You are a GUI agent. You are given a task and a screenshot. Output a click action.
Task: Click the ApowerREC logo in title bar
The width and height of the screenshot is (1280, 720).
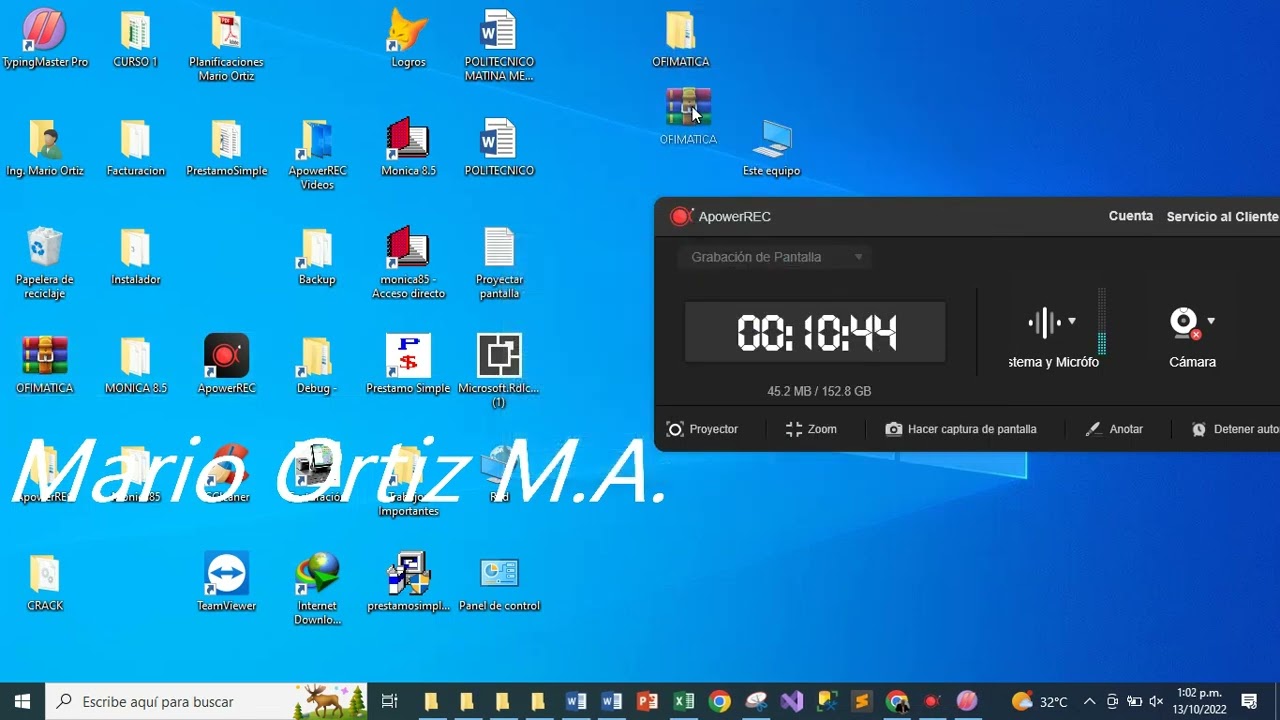[x=681, y=216]
